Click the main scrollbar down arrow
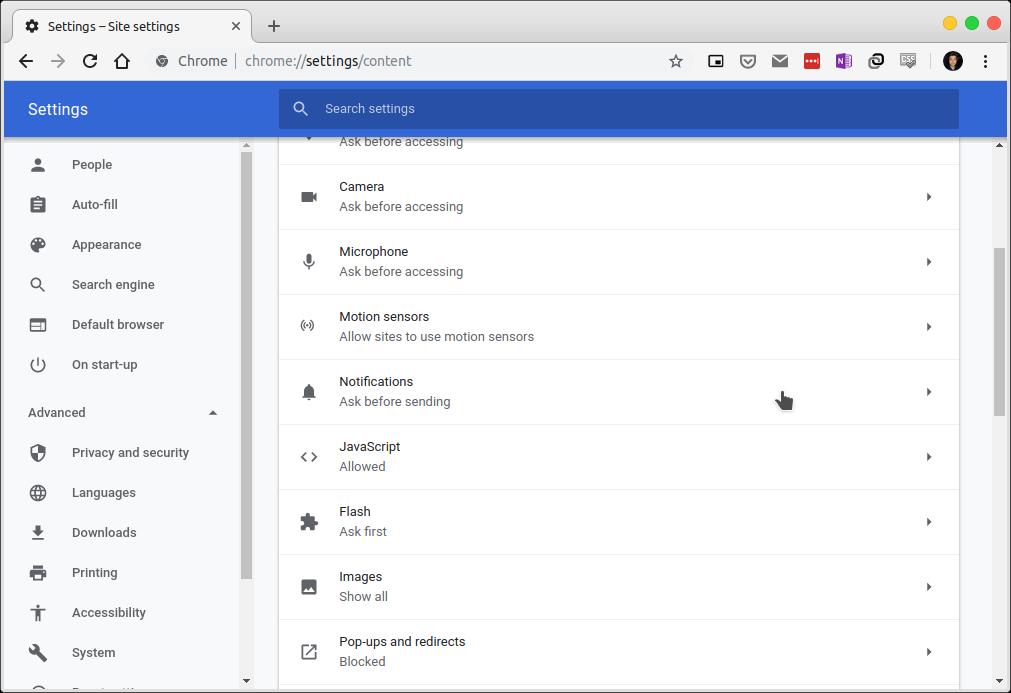The image size is (1011, 693). click(x=999, y=681)
